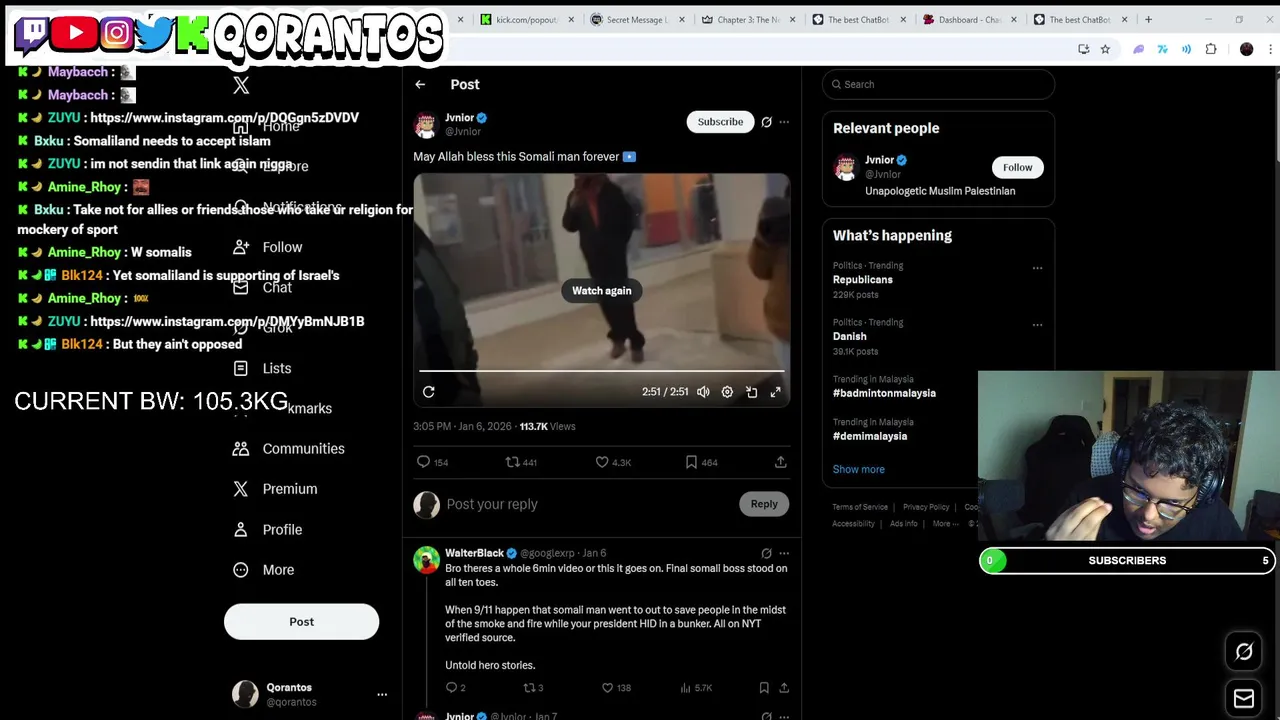
Task: Share Jvnior's post via share icon
Action: coord(780,462)
